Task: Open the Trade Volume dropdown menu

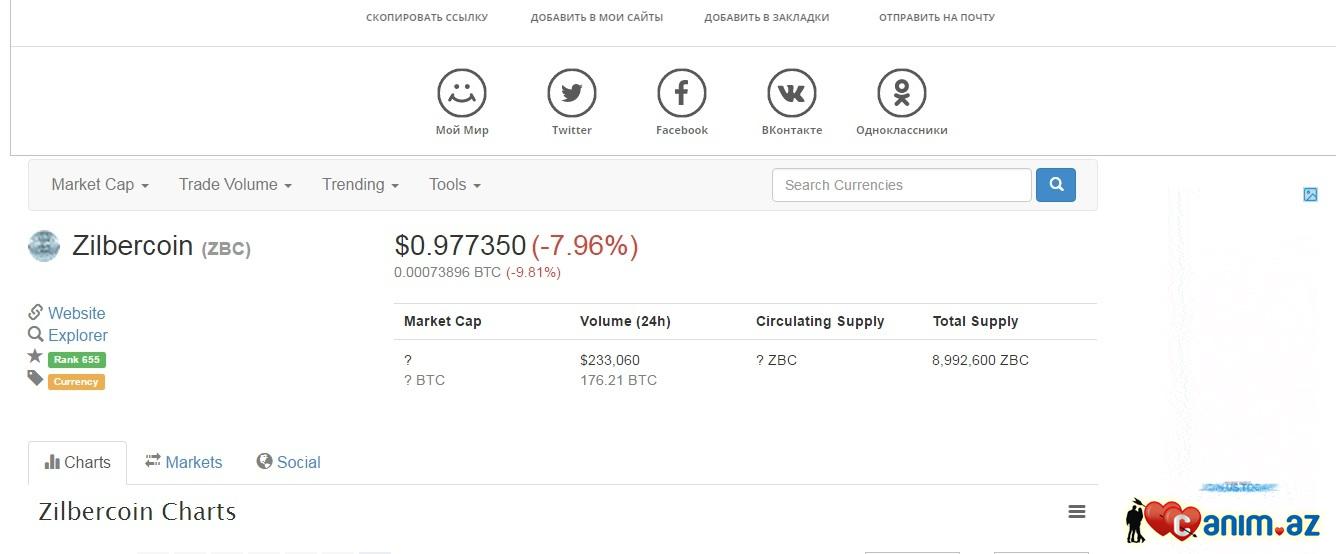Action: click(235, 185)
